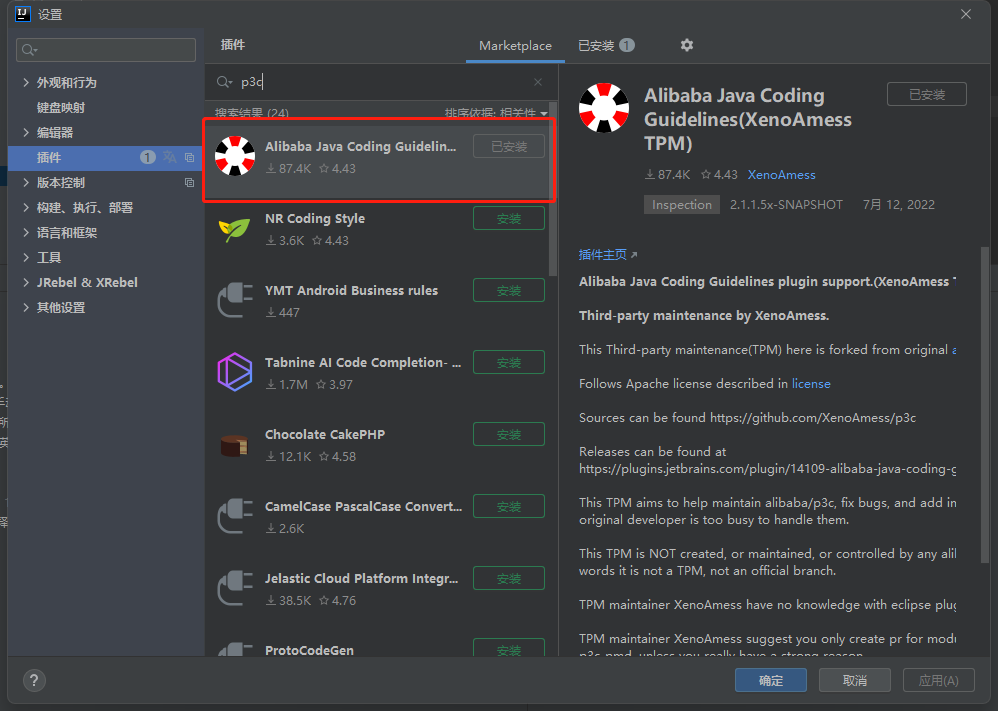Click the Tabnine AI Code Completion icon

[235, 372]
